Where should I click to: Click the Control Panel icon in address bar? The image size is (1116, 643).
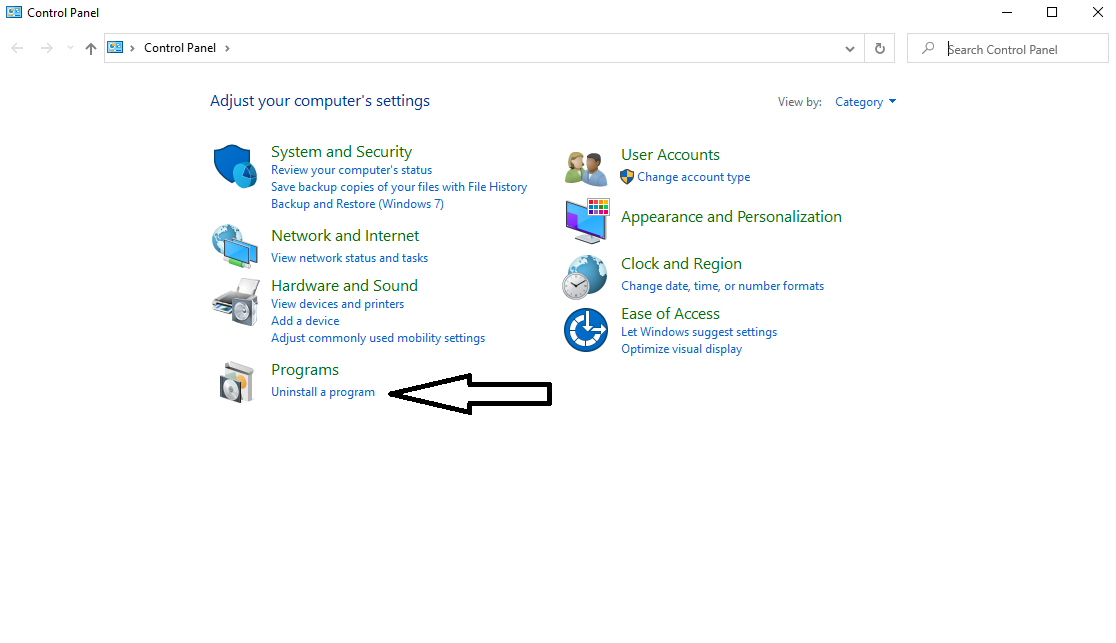(115, 48)
